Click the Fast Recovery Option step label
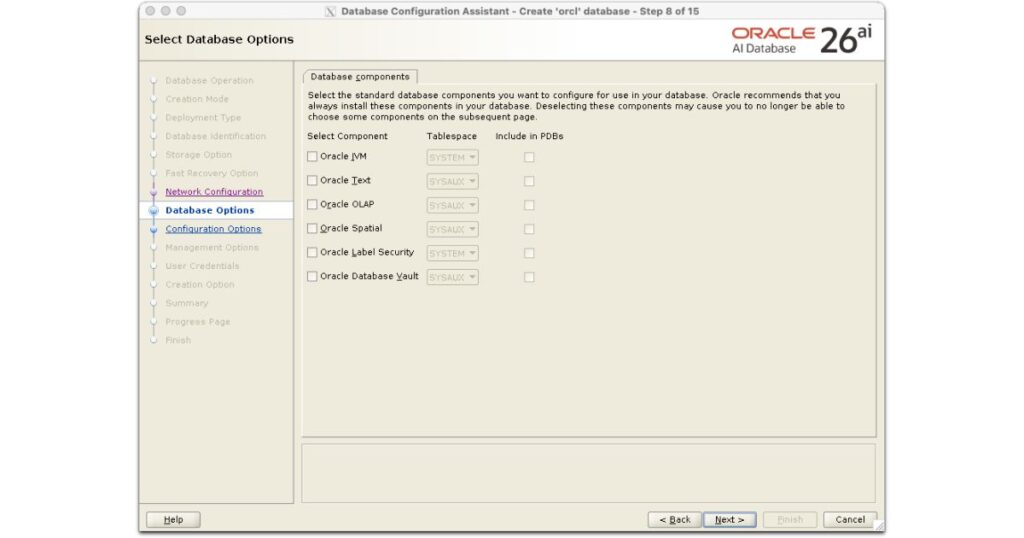Screen dimensions: 1024x538 tap(212, 174)
